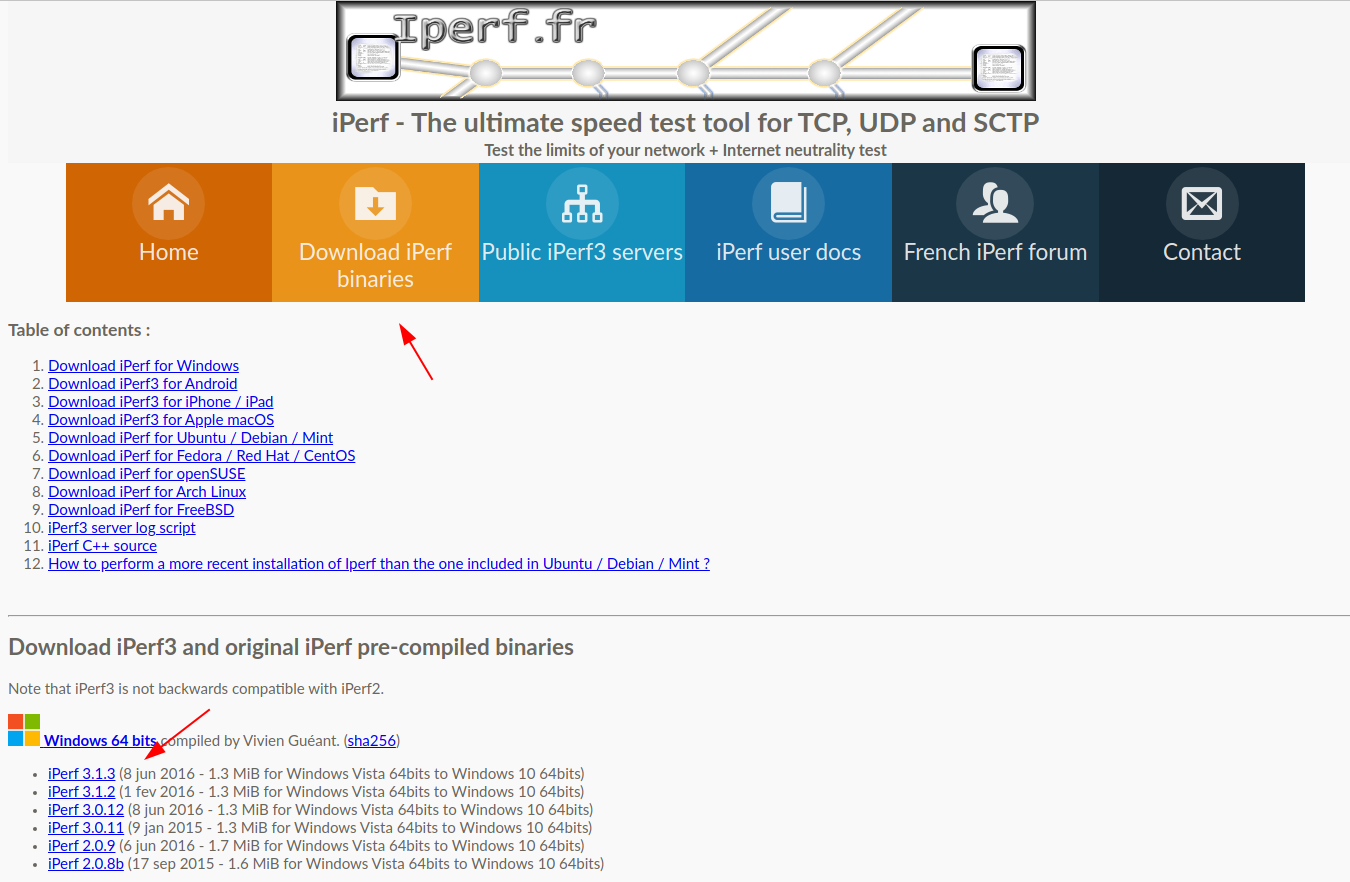Click the 'Test the limits of your network' subtitle

pyautogui.click(x=685, y=150)
